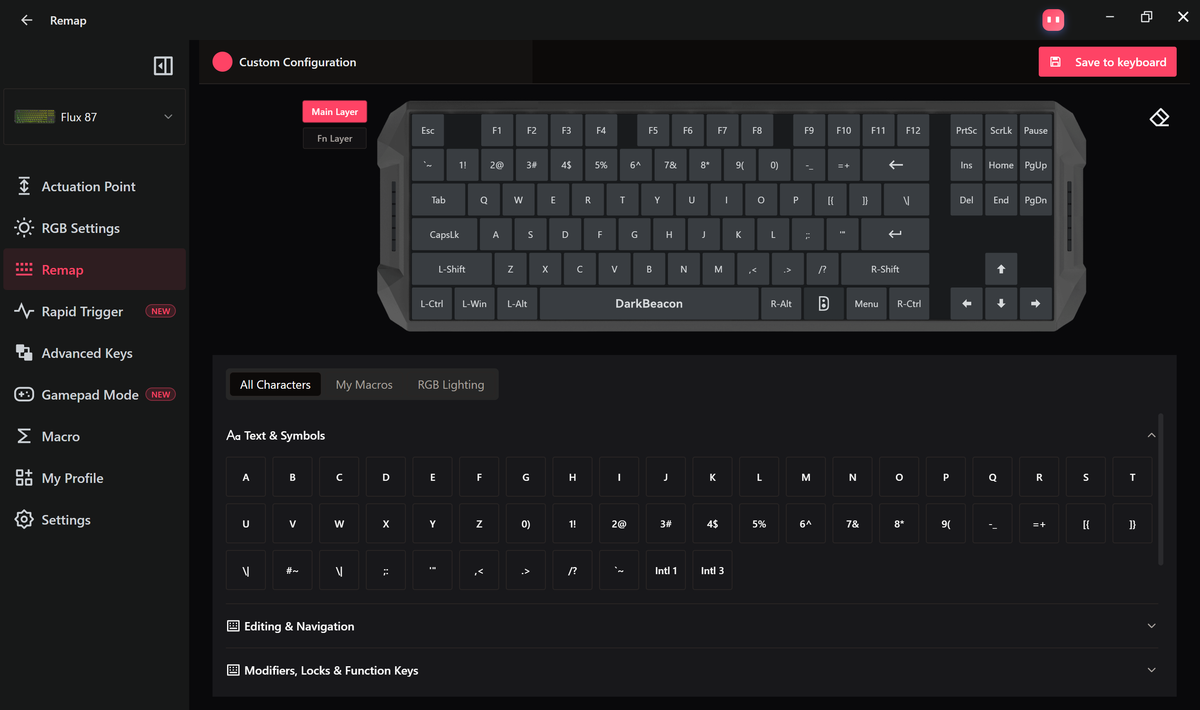Click the Gamepad Mode controller icon
The height and width of the screenshot is (710, 1200).
[24, 395]
